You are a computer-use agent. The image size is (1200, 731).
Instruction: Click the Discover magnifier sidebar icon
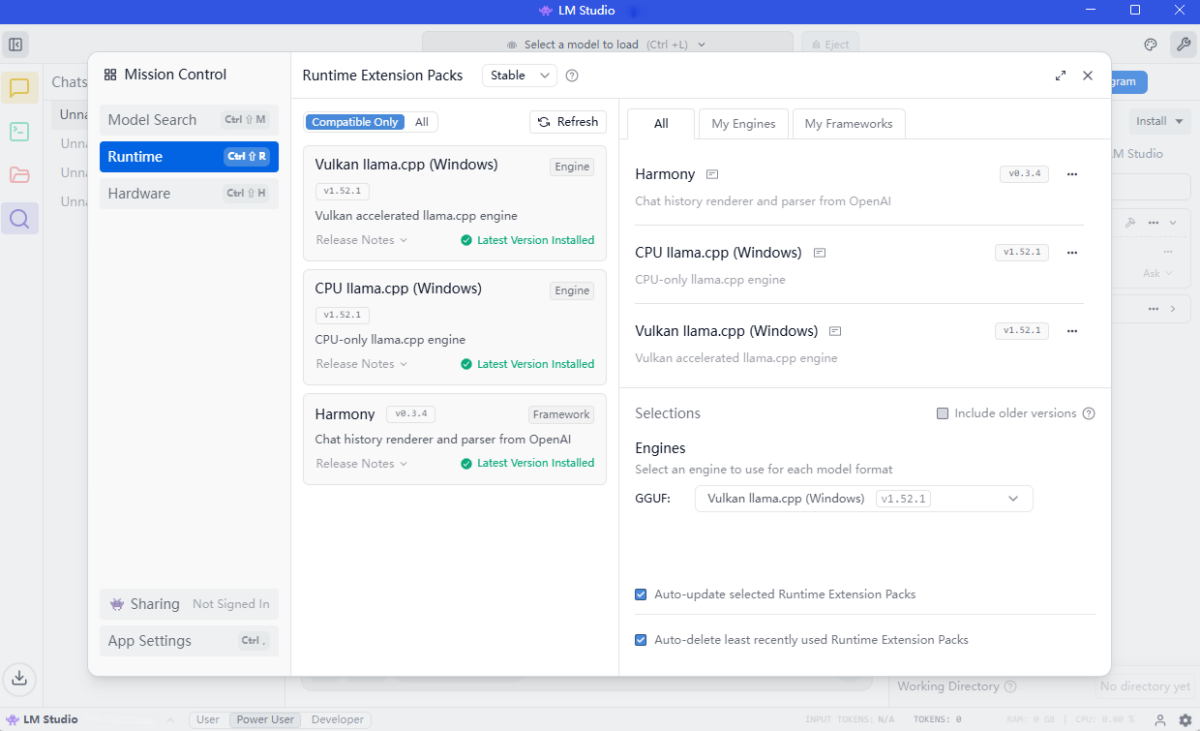pos(20,218)
